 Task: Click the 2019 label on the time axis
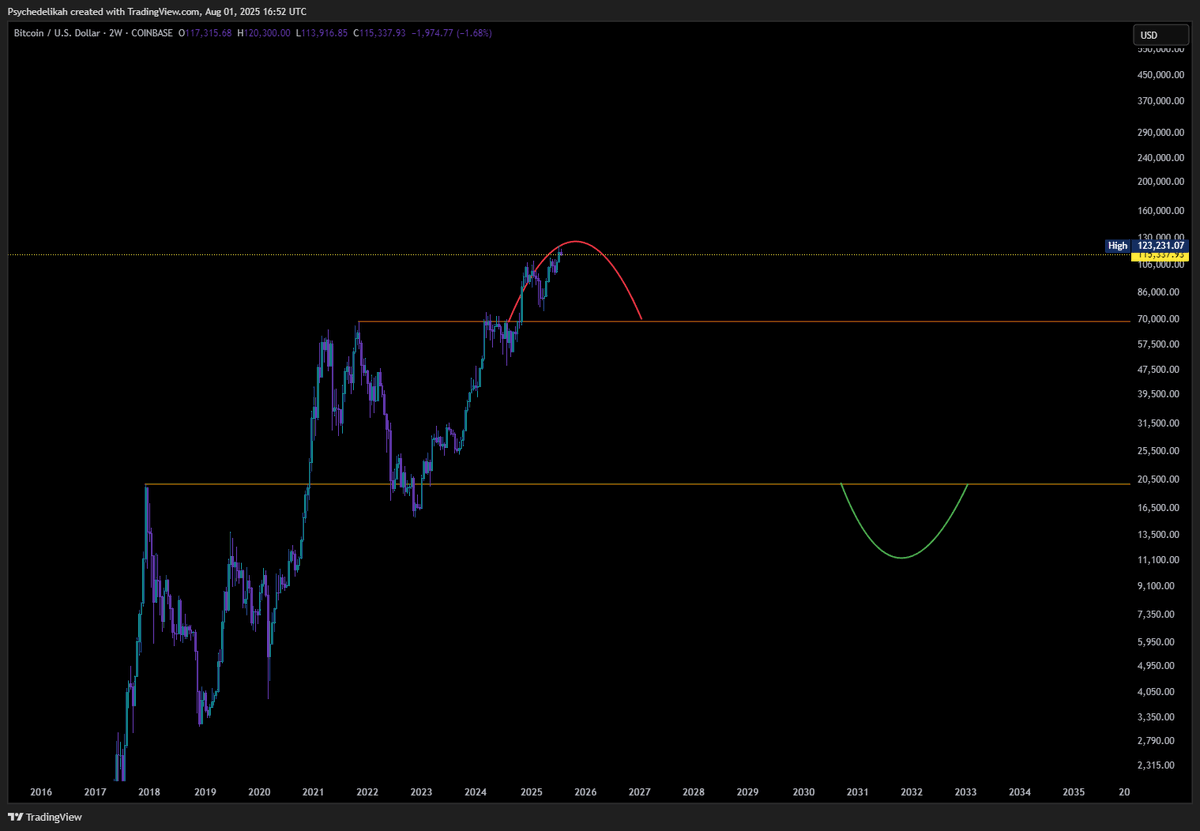[x=204, y=792]
